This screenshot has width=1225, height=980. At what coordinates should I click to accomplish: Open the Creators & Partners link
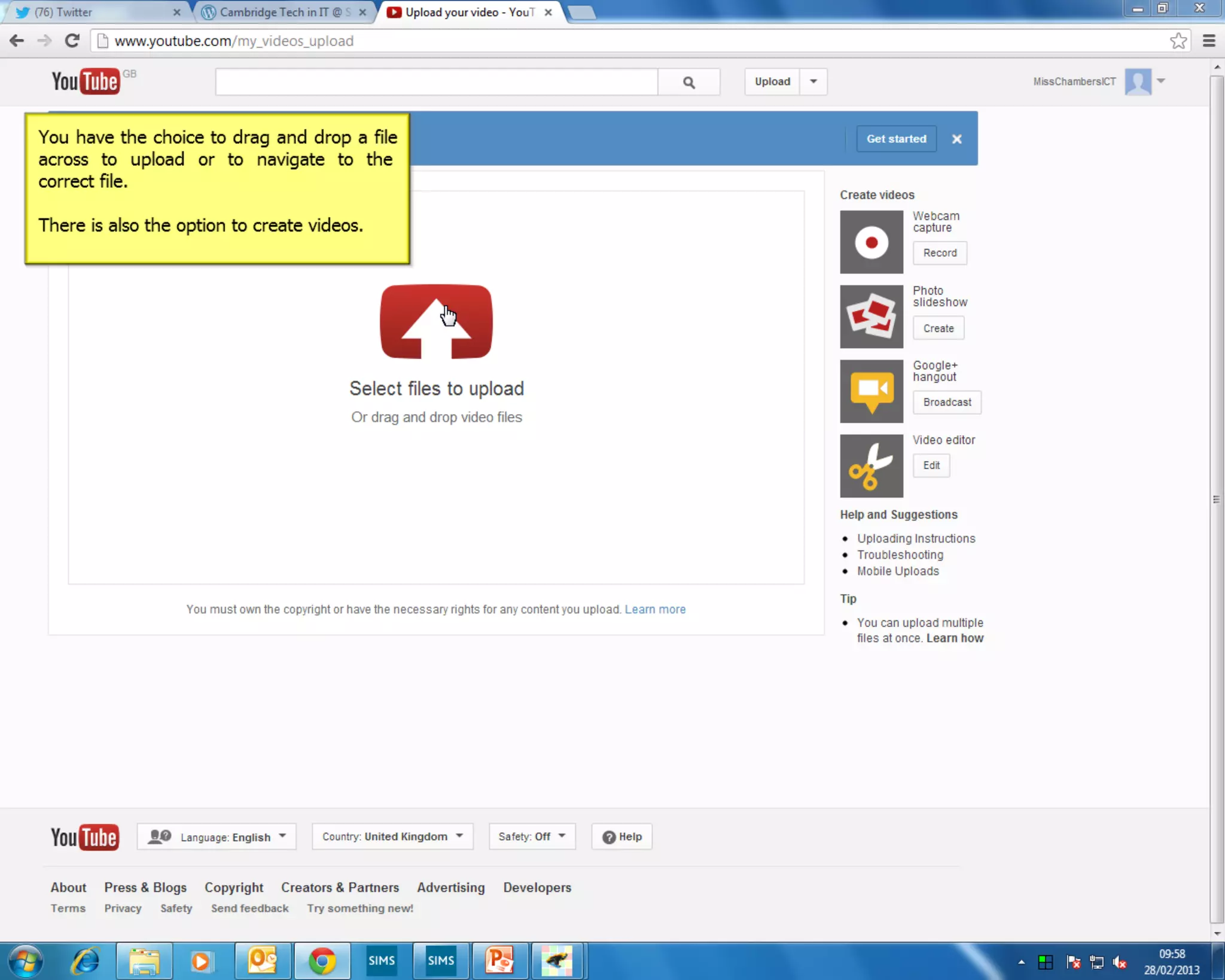pos(340,888)
